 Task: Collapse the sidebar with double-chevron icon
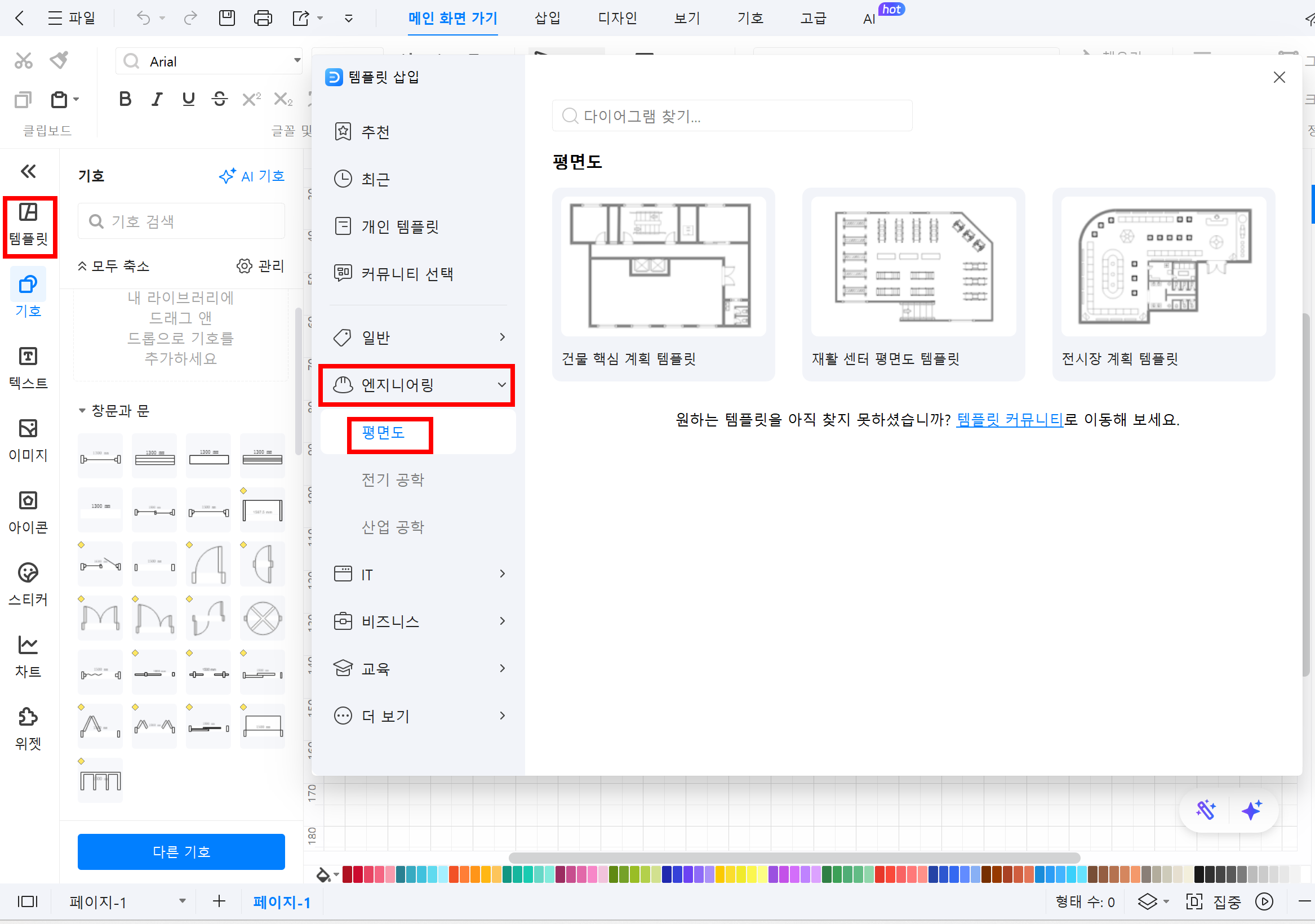pos(28,171)
